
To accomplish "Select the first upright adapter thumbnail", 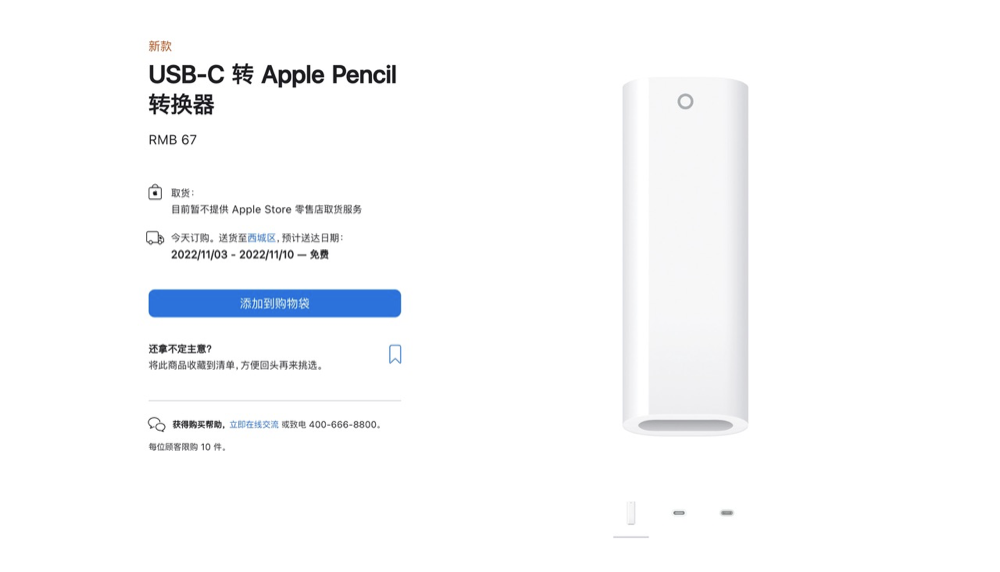I will (x=631, y=513).
